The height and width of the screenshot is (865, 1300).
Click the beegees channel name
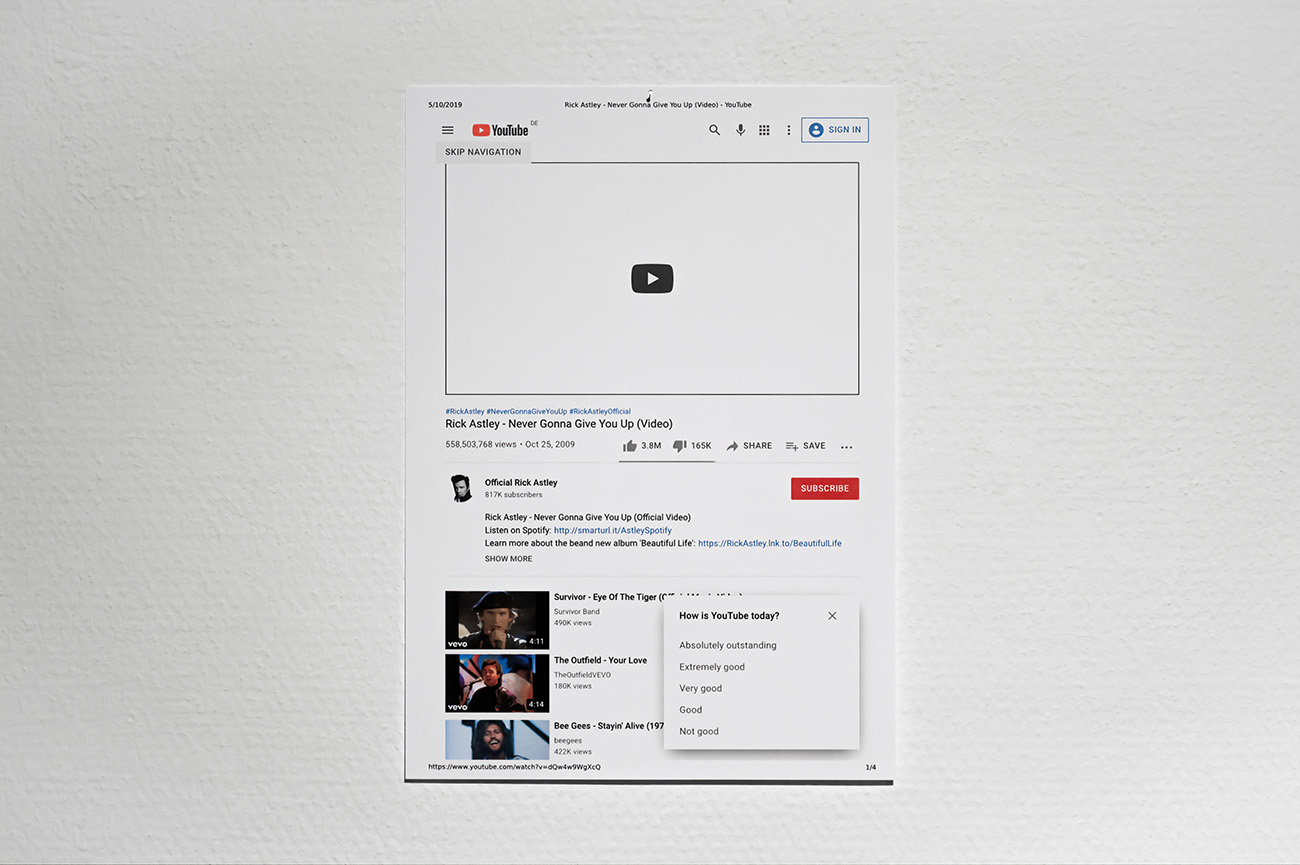tap(568, 741)
